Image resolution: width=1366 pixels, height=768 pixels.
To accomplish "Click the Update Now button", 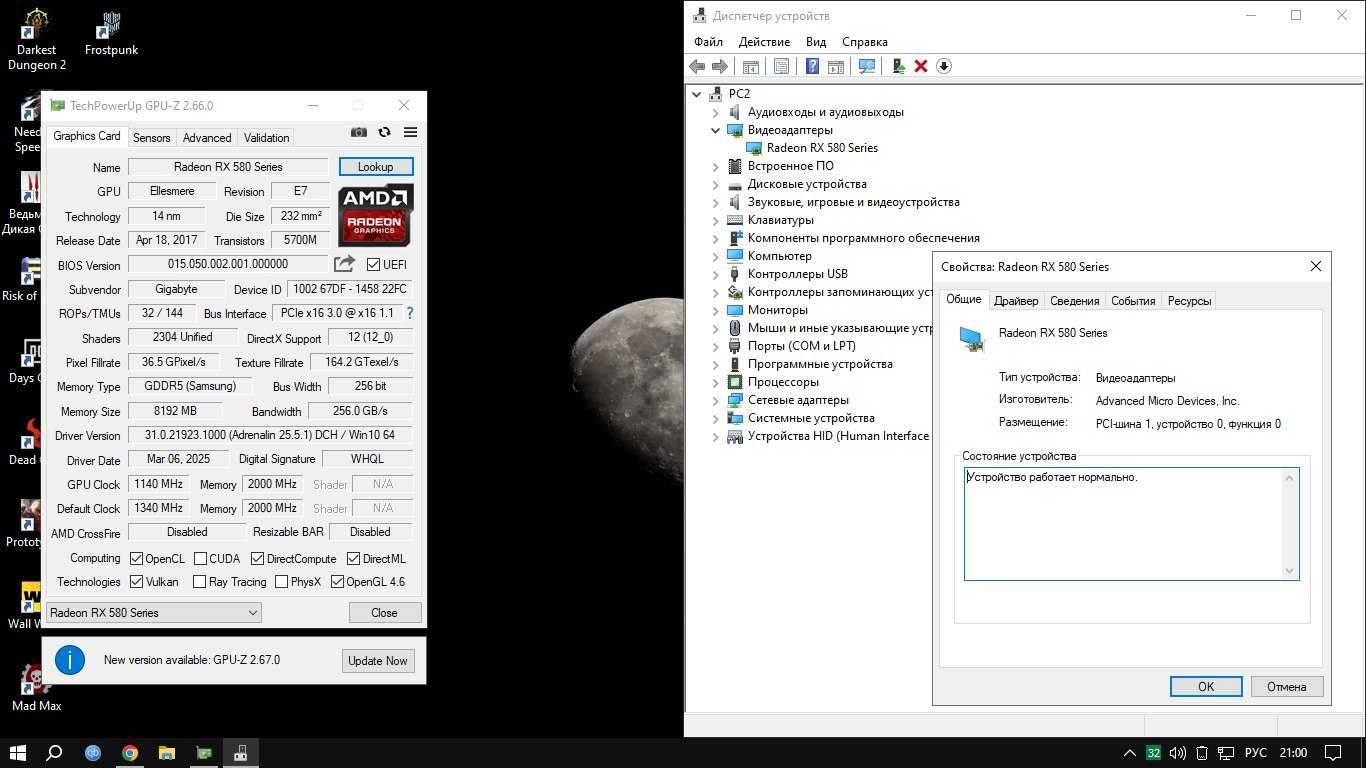I will [378, 661].
